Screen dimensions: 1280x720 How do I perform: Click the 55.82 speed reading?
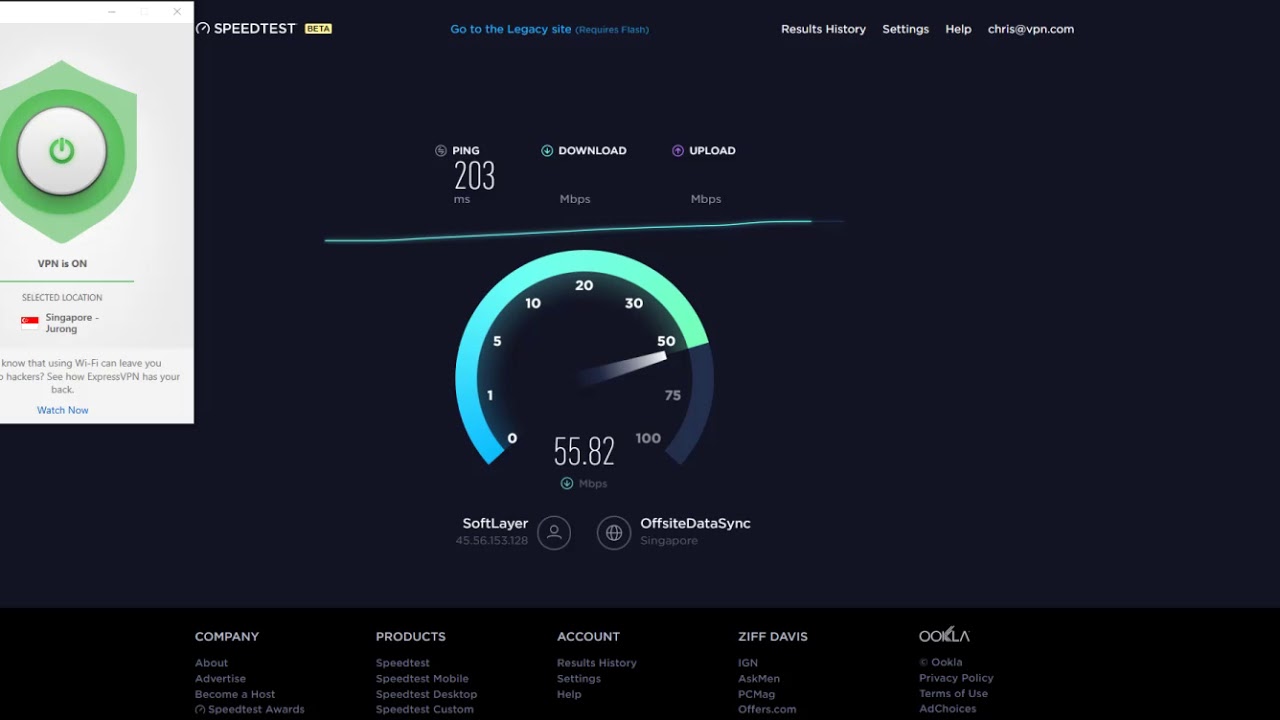pos(584,452)
